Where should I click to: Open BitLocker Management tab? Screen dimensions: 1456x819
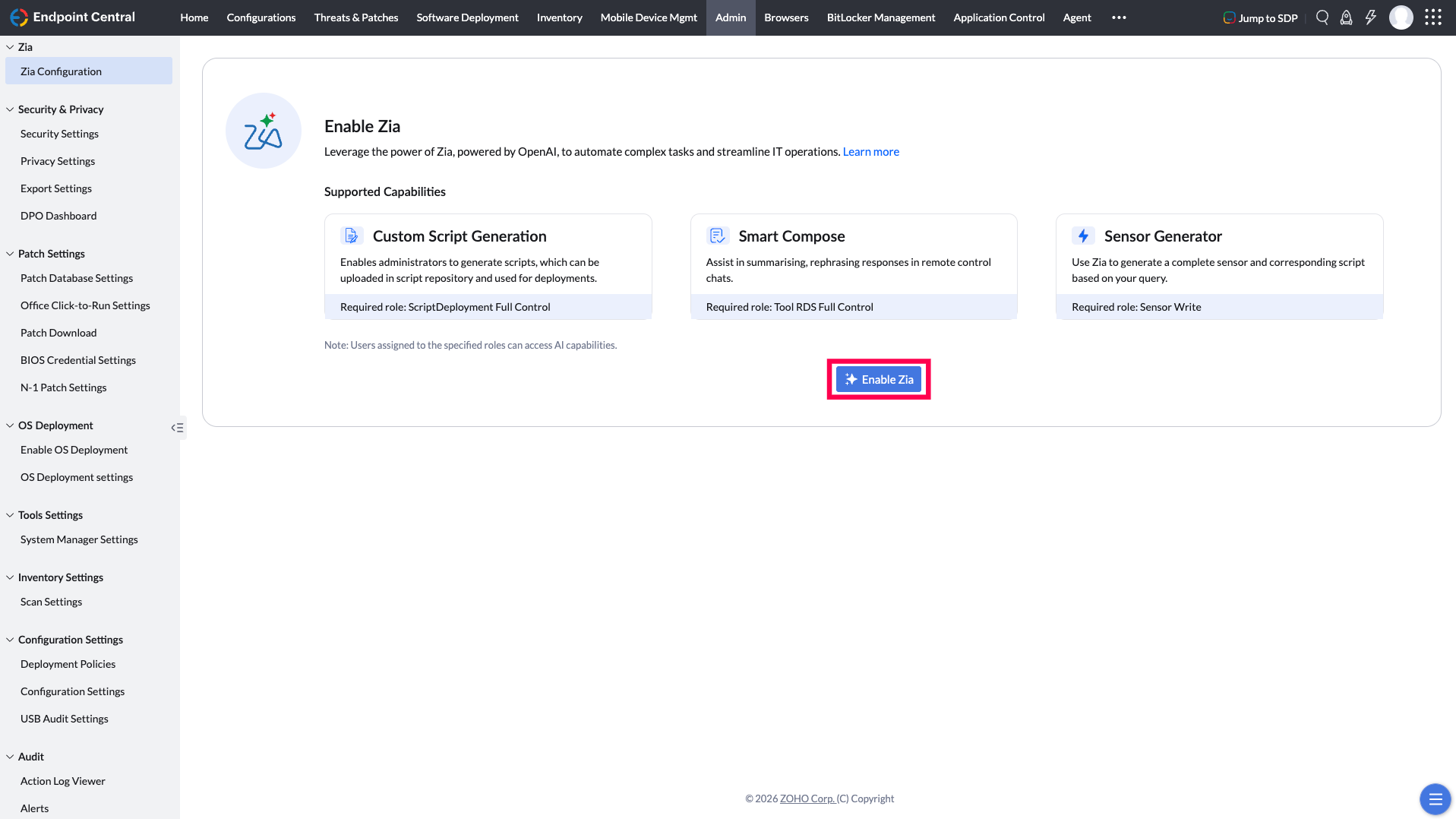coord(881,17)
